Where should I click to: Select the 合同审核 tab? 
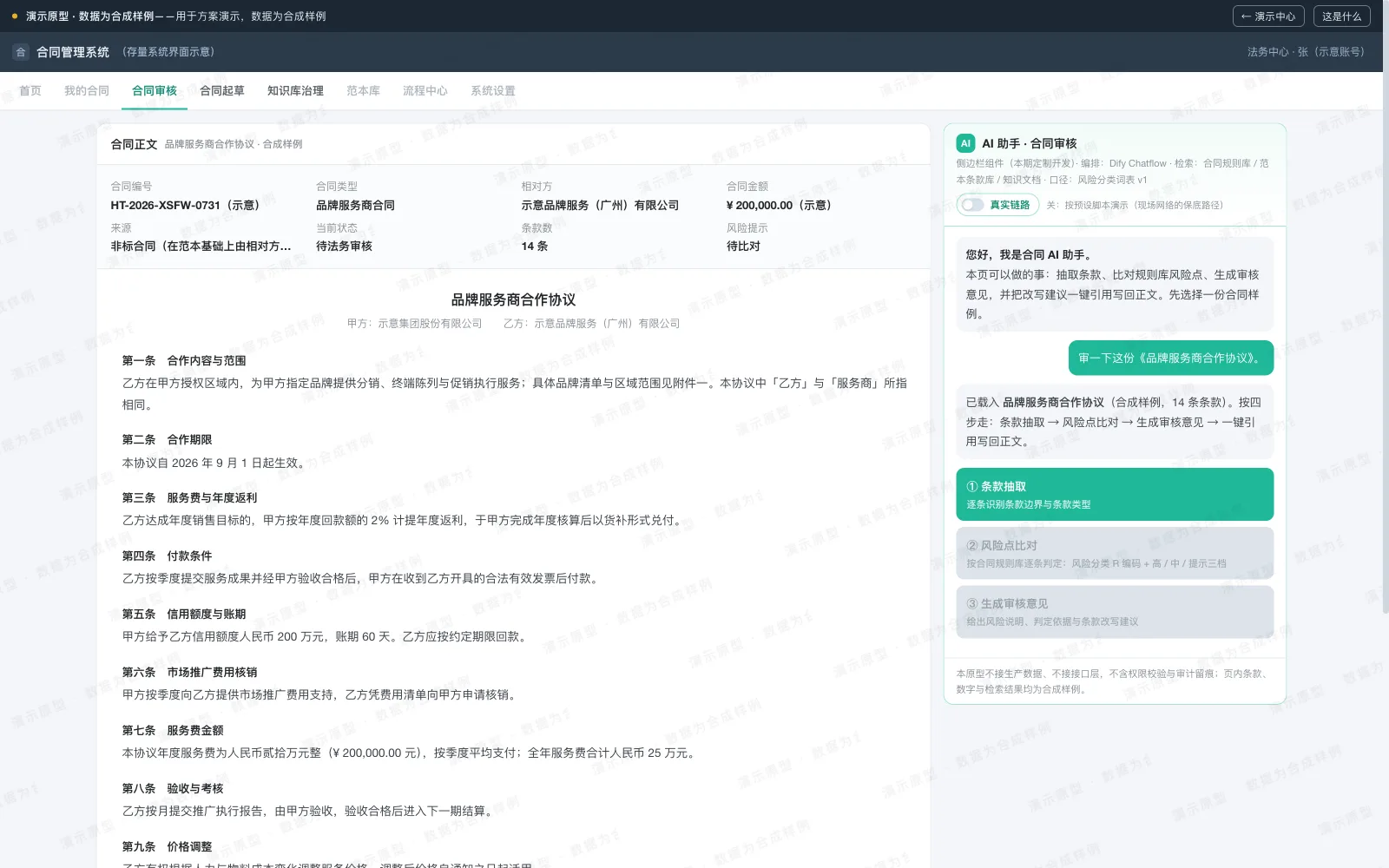(155, 90)
